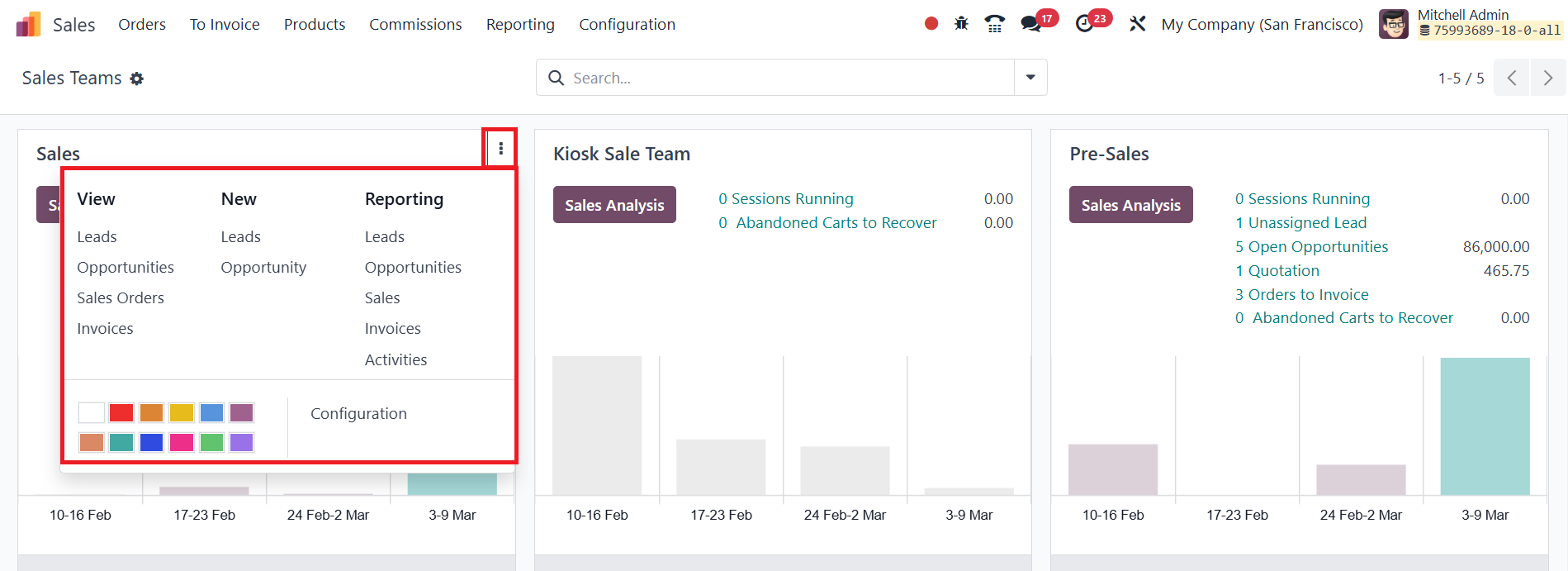Open the debug bug icon menu
Image resolution: width=1568 pixels, height=571 pixels.
coord(961,24)
